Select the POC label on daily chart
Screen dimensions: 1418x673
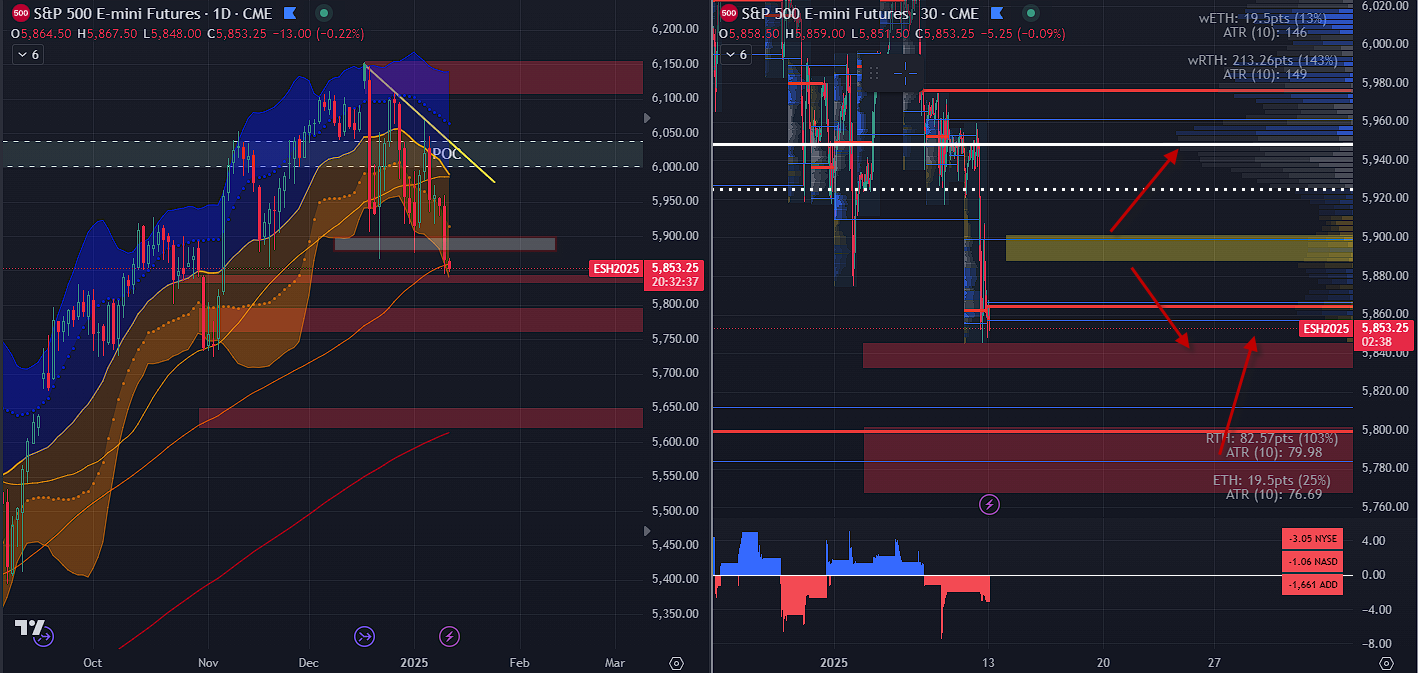click(446, 154)
